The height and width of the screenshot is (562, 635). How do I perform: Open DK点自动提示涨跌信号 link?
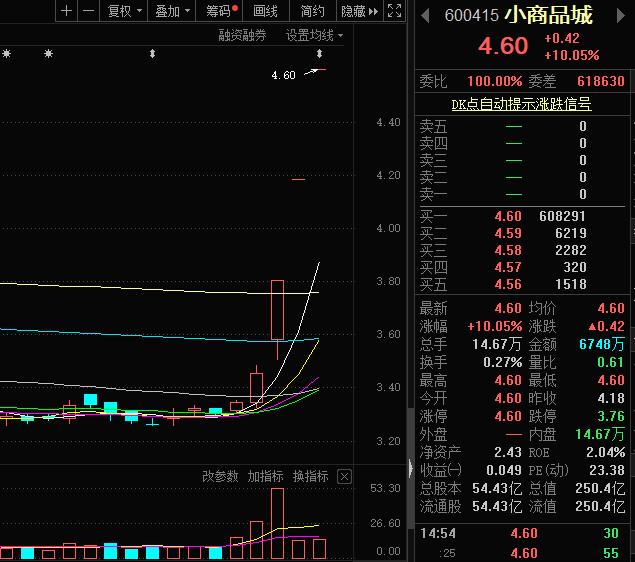click(521, 104)
